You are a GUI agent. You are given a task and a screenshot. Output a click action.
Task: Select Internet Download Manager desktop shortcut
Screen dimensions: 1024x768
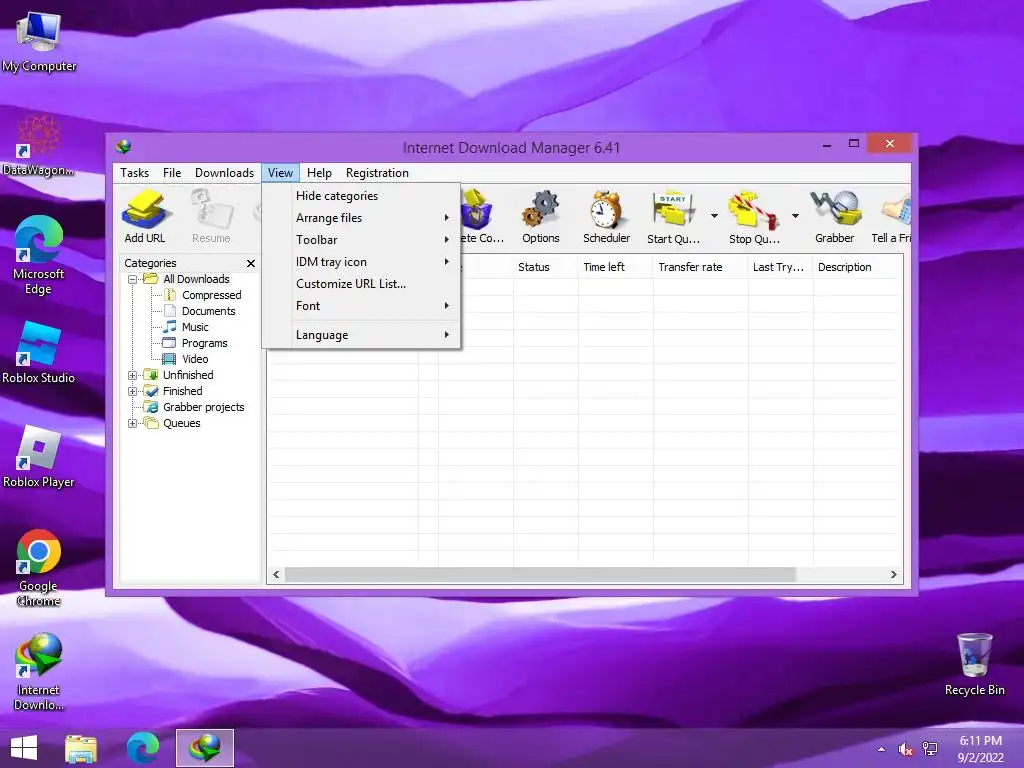pyautogui.click(x=39, y=672)
